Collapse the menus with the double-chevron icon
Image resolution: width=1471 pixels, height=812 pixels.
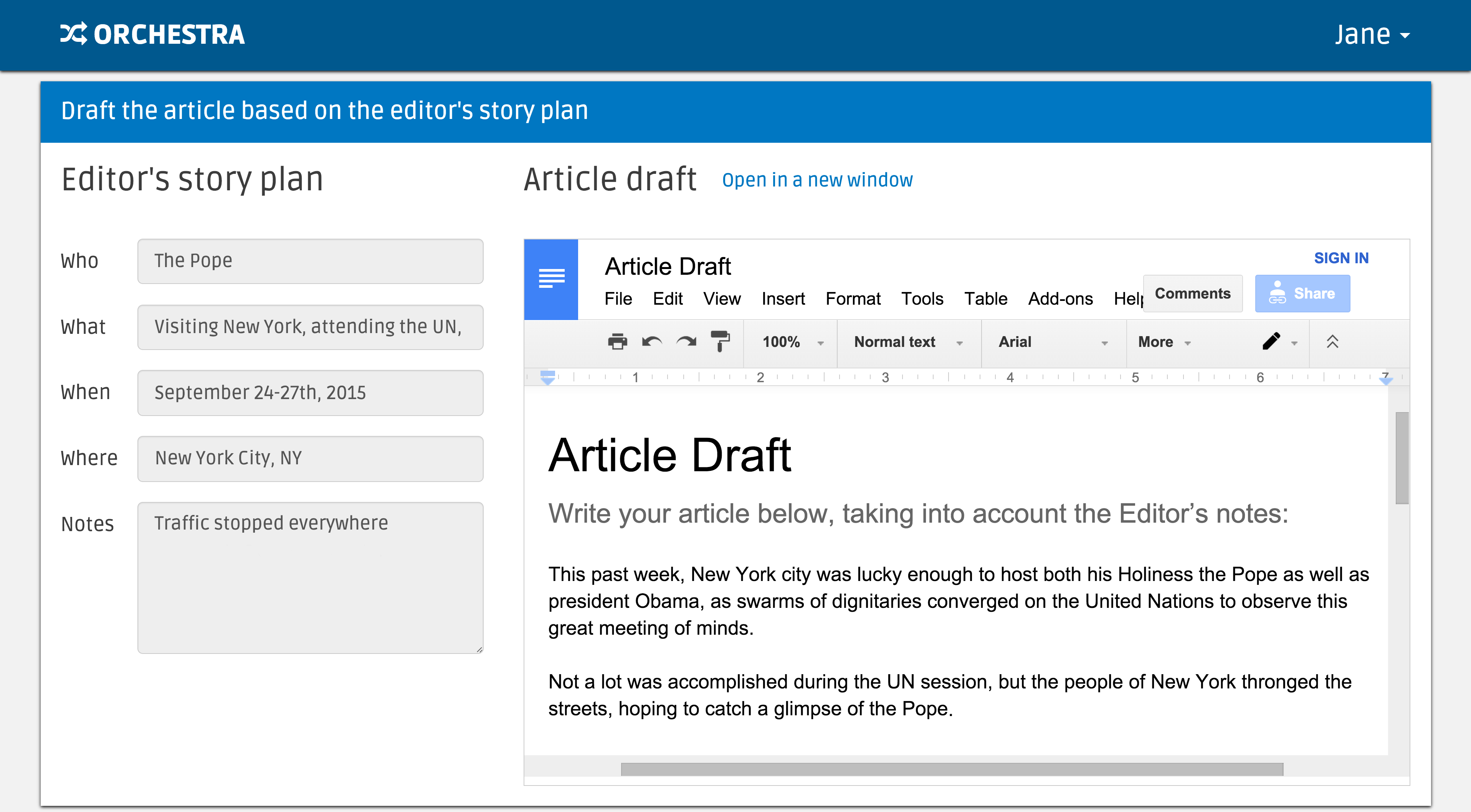tap(1332, 342)
